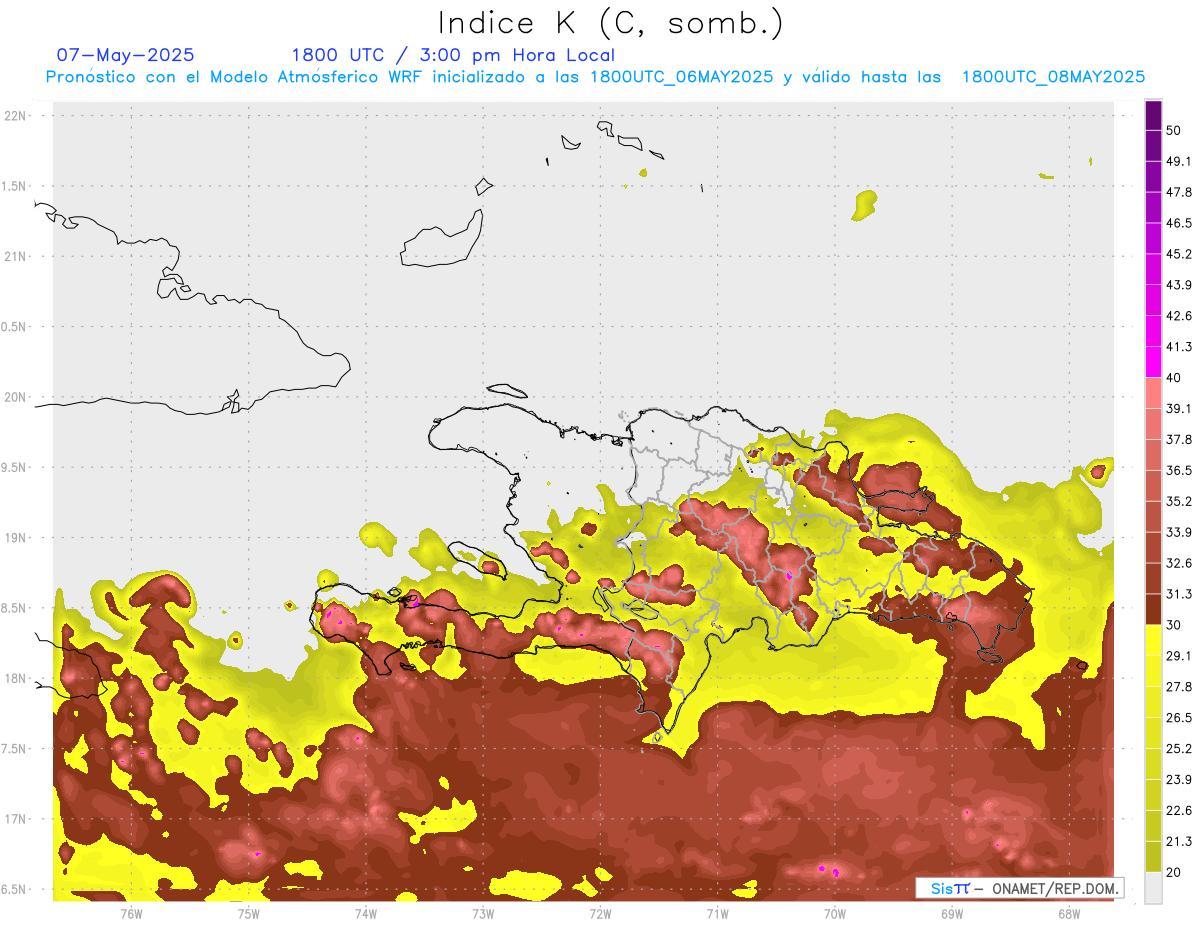Click the '43.9' colorbar value

point(1179,285)
